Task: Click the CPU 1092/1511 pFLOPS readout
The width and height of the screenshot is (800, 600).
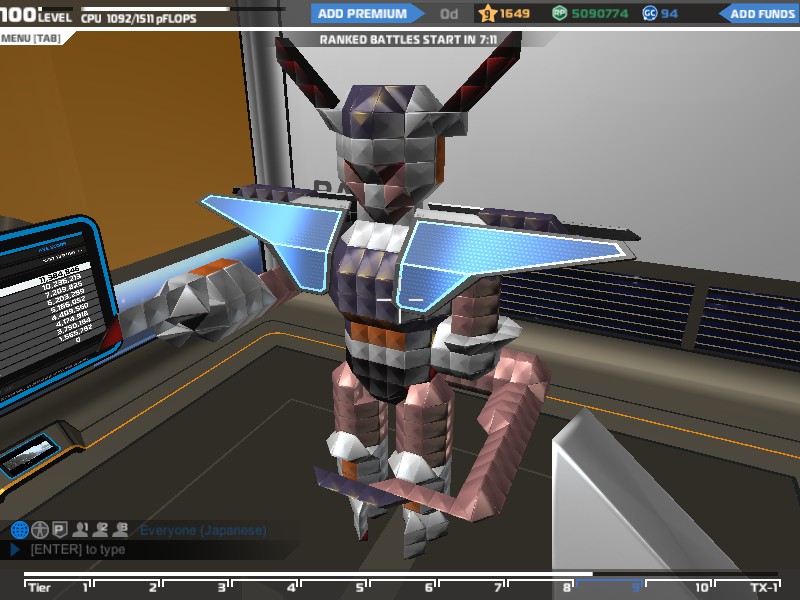Action: 139,19
